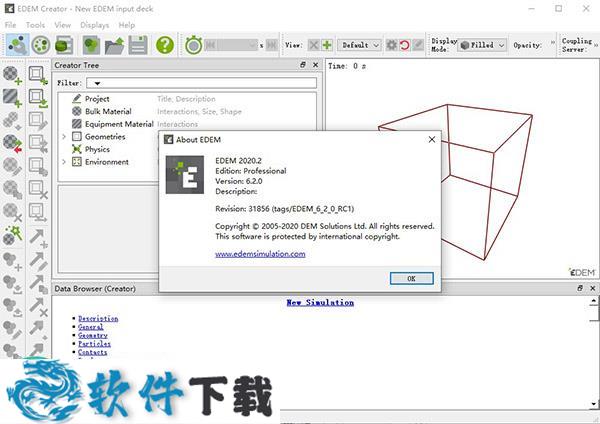The height and width of the screenshot is (424, 600).
Task: Click the EDEM logo in About dialog
Action: [184, 175]
